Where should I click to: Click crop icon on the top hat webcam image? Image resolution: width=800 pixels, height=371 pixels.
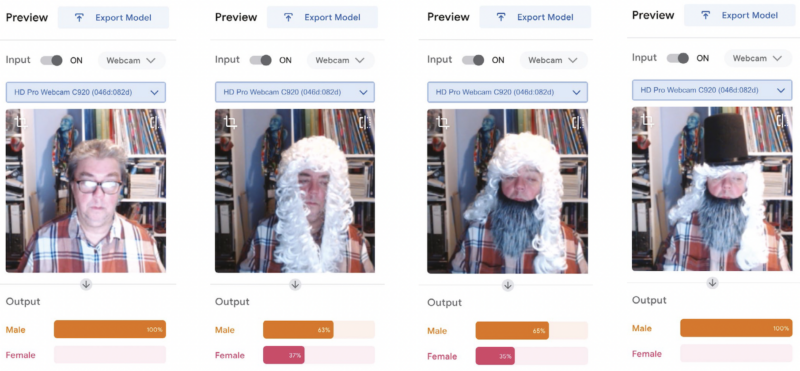click(648, 120)
